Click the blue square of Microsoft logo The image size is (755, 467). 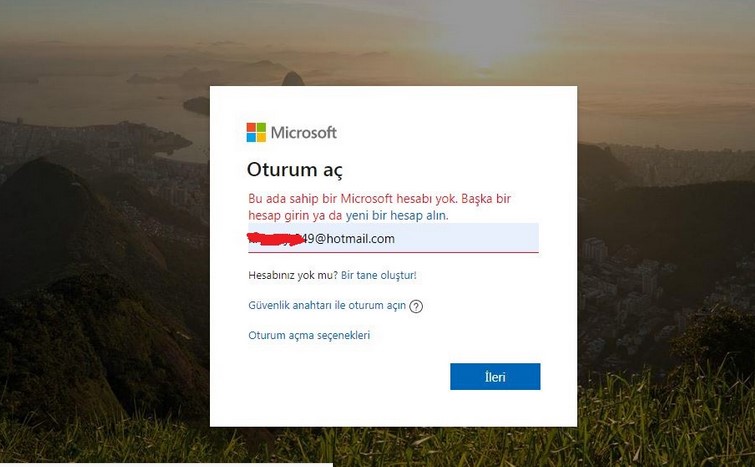click(x=251, y=138)
